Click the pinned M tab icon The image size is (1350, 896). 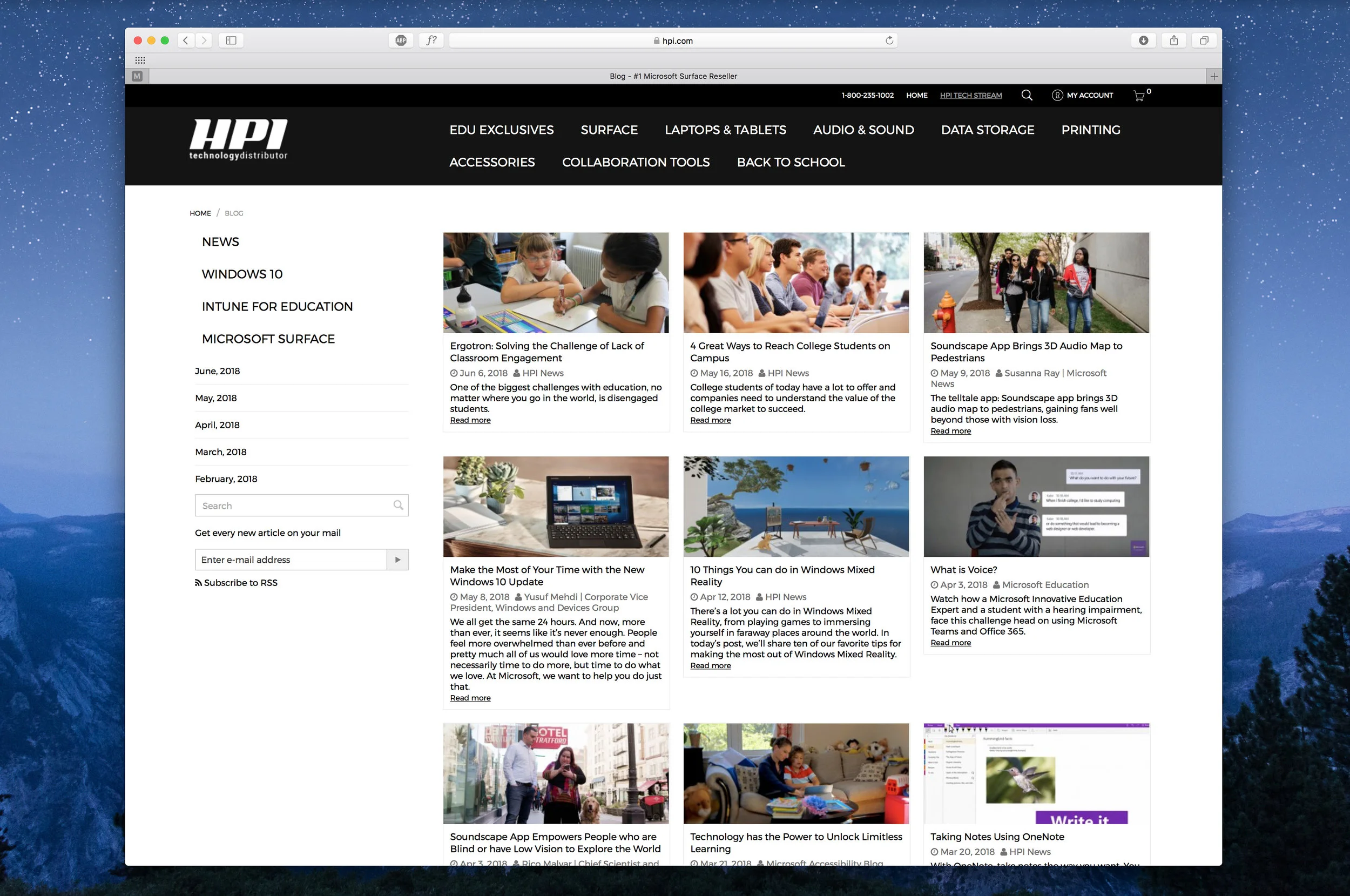[137, 76]
